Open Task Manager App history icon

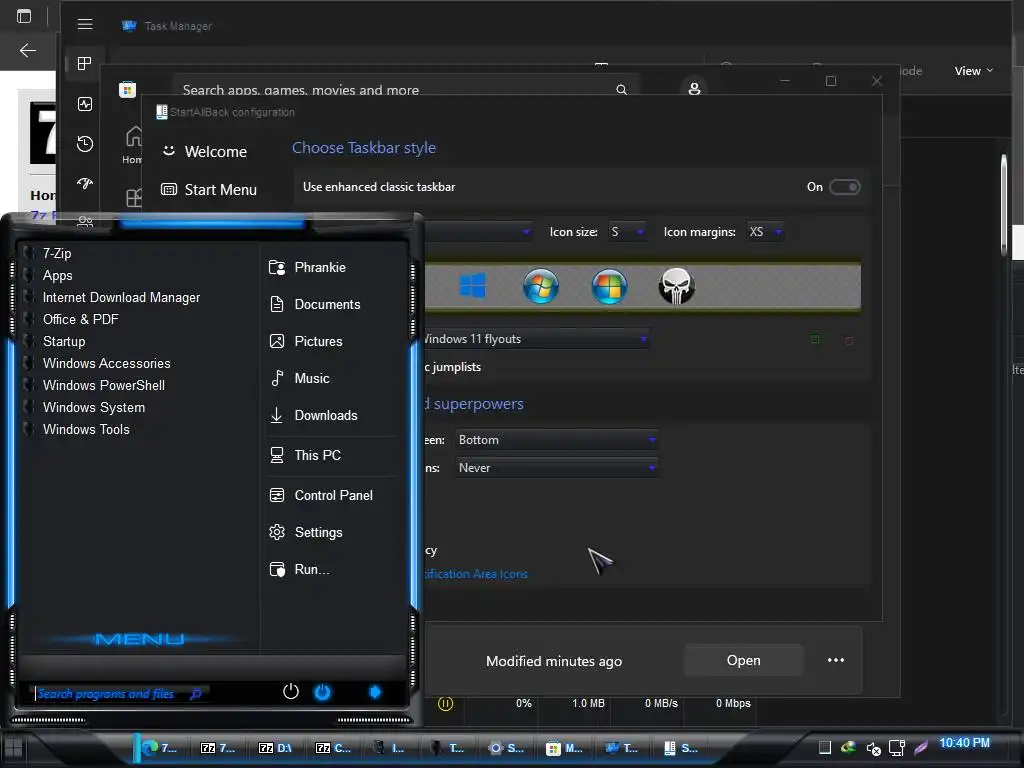point(85,144)
